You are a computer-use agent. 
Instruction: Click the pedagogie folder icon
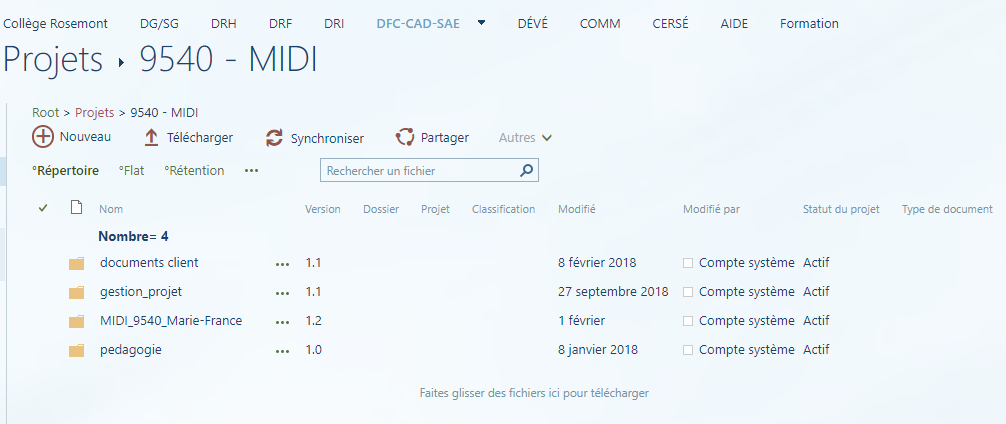77,351
